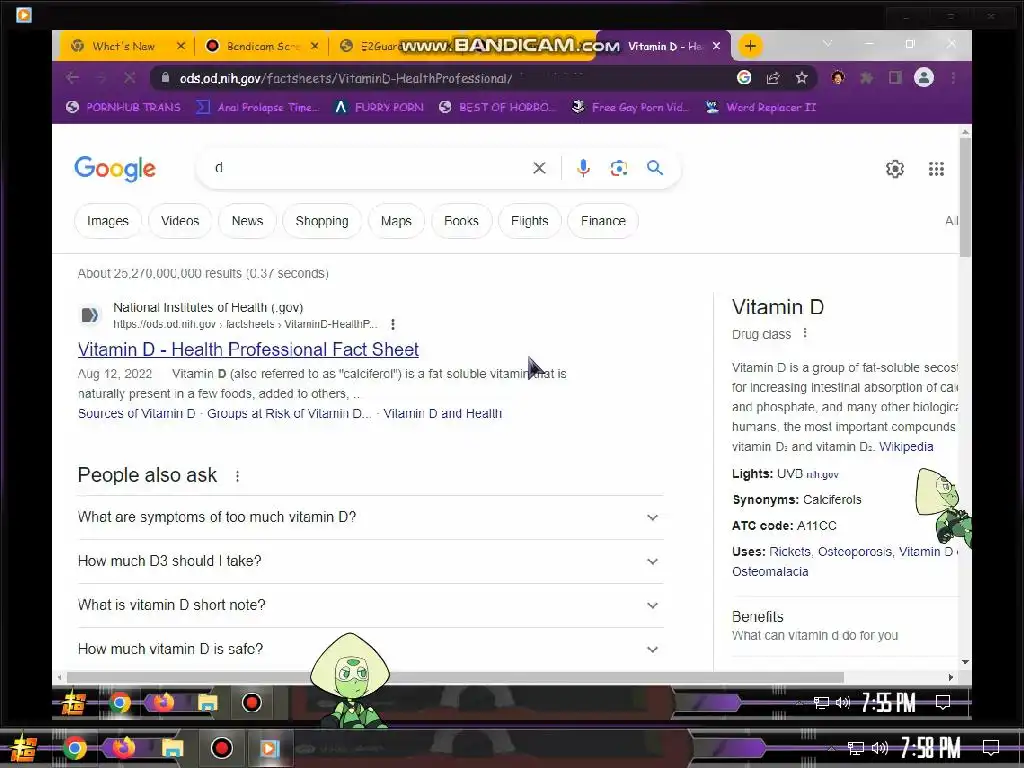Click the media player icon at top-left

[24, 14]
